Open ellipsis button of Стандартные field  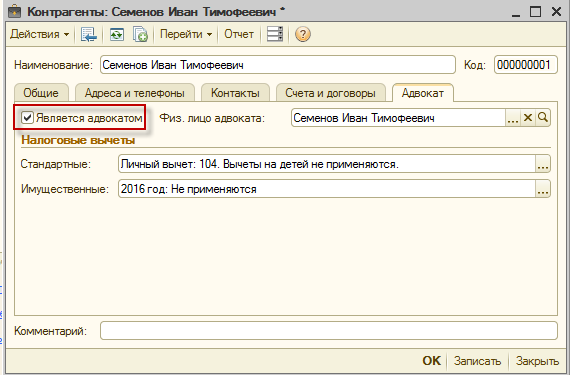tap(543, 164)
